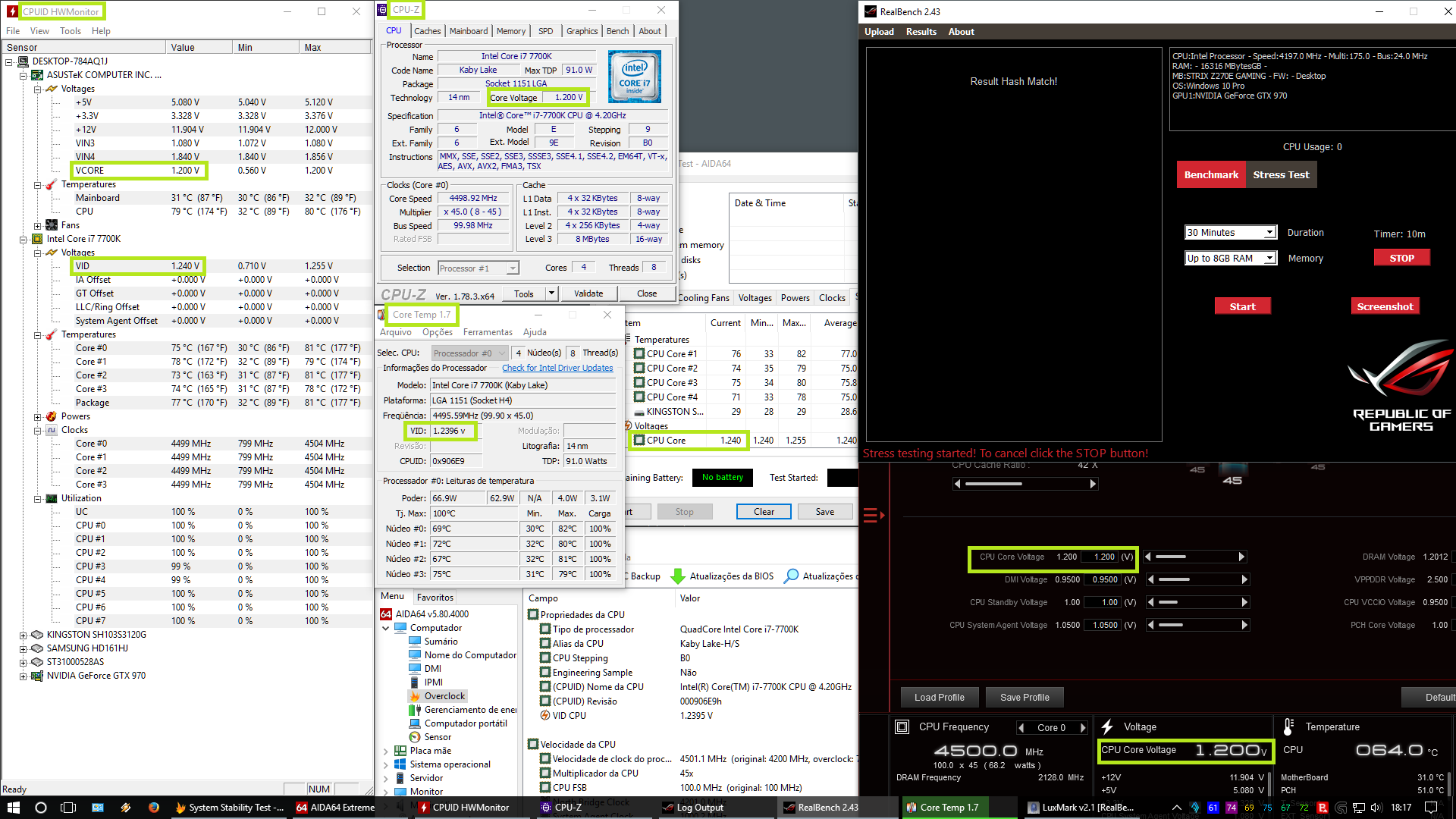Open the network icon in system tray
This screenshot has width=1456, height=819.
[1359, 808]
